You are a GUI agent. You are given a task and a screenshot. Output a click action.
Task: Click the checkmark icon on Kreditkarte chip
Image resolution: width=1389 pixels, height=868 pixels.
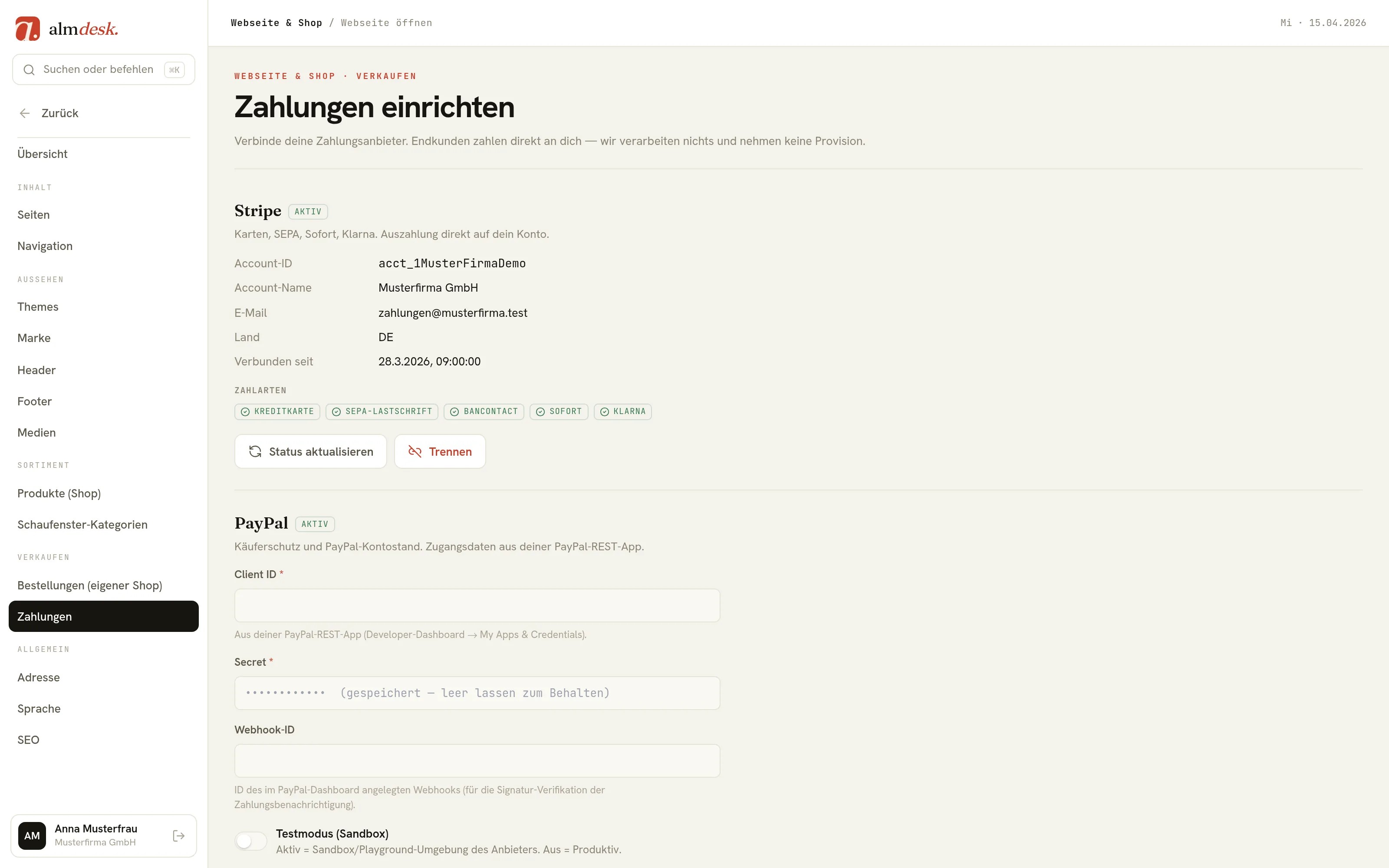click(245, 411)
